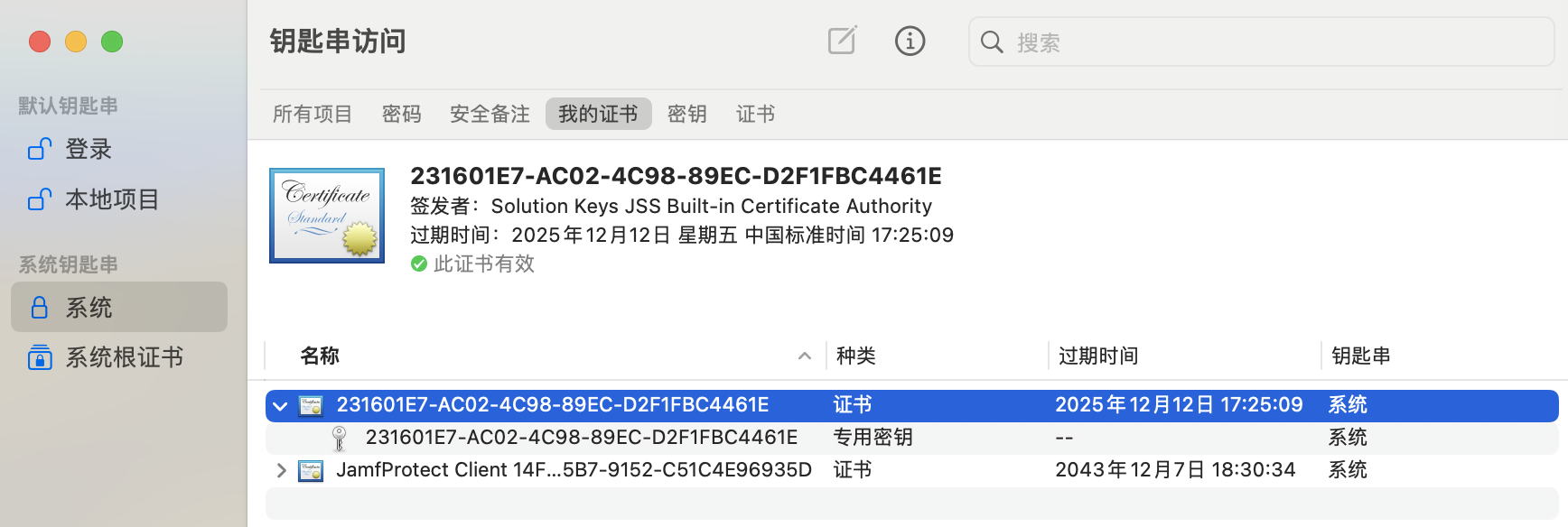Collapse the selected 231601E7 certificate row
The width and height of the screenshot is (1568, 527).
(280, 406)
